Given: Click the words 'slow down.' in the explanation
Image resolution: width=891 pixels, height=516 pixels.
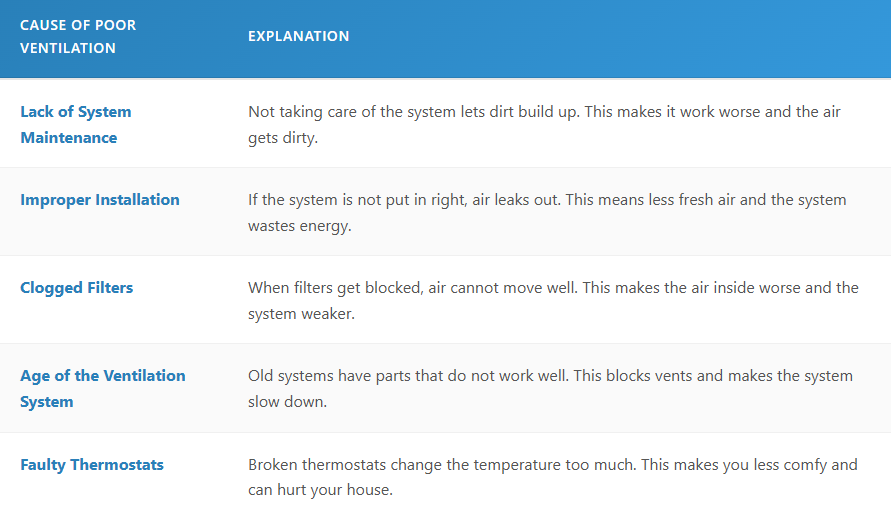Looking at the screenshot, I should point(285,401).
